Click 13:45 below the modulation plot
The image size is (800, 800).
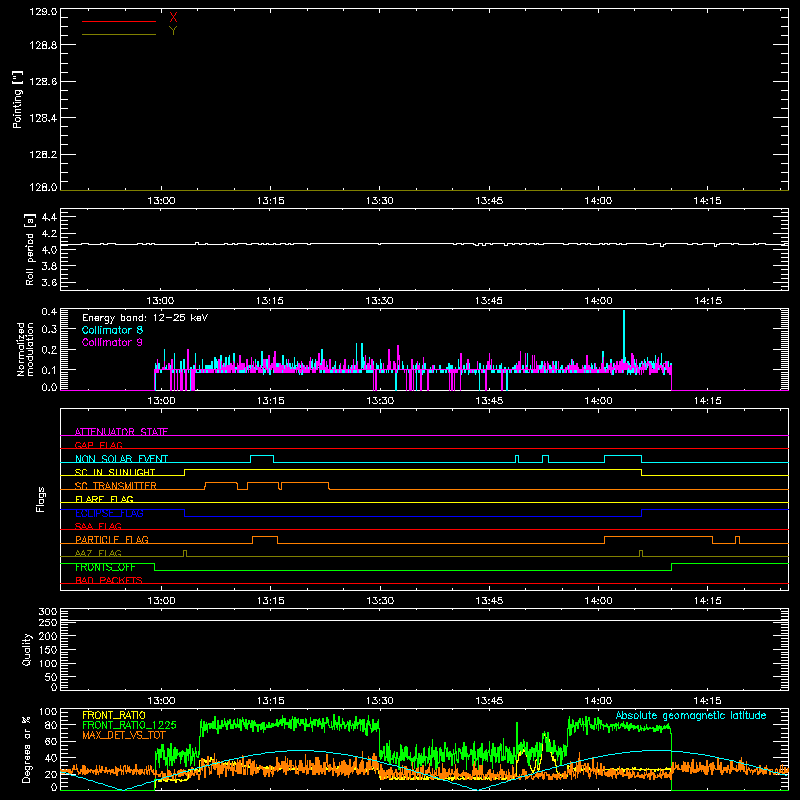[489, 401]
